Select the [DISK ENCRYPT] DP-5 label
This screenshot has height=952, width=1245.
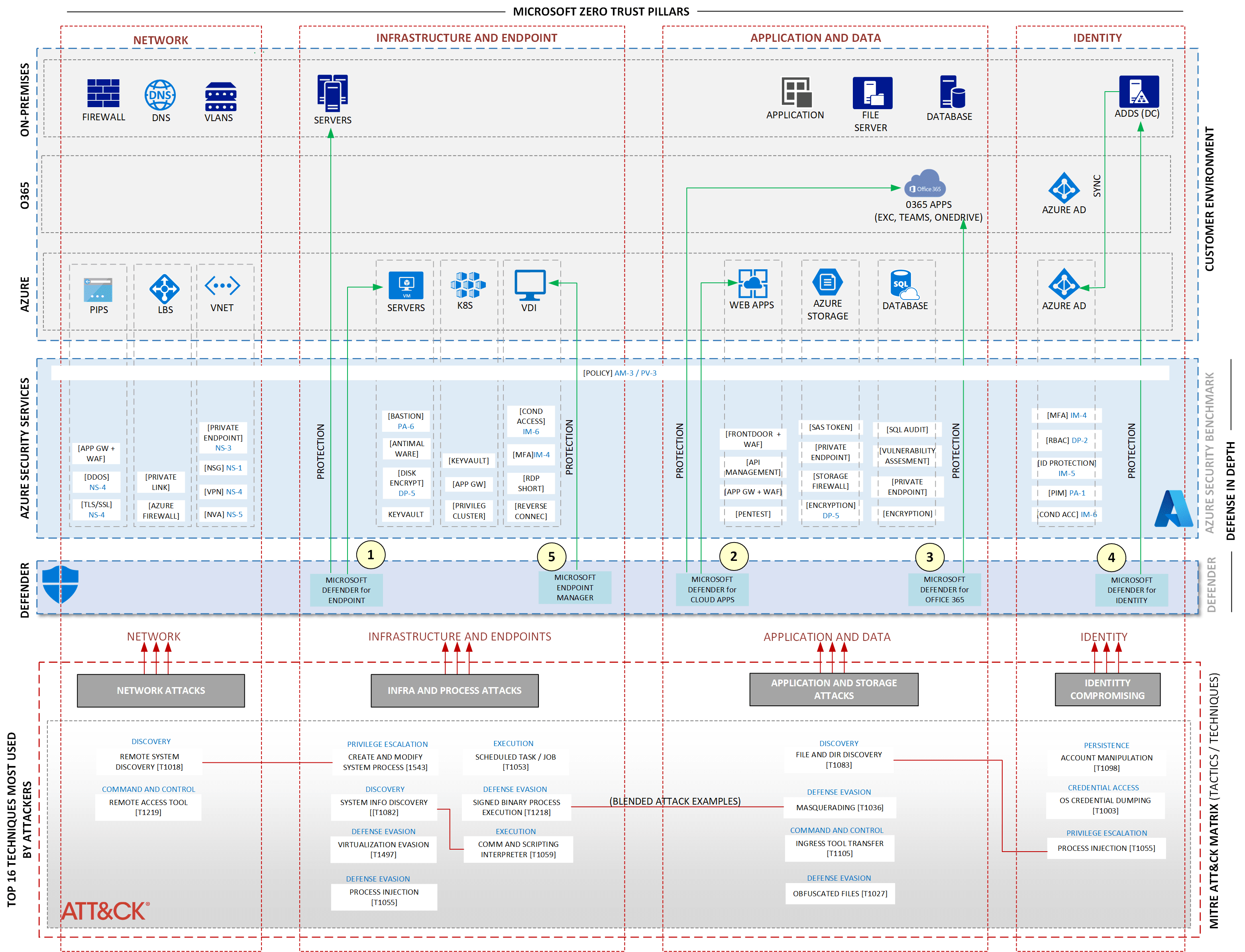click(406, 483)
